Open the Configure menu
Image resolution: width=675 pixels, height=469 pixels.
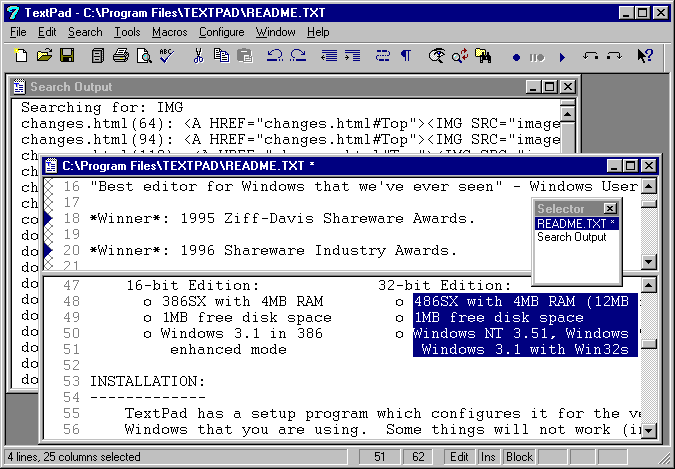pyautogui.click(x=221, y=32)
